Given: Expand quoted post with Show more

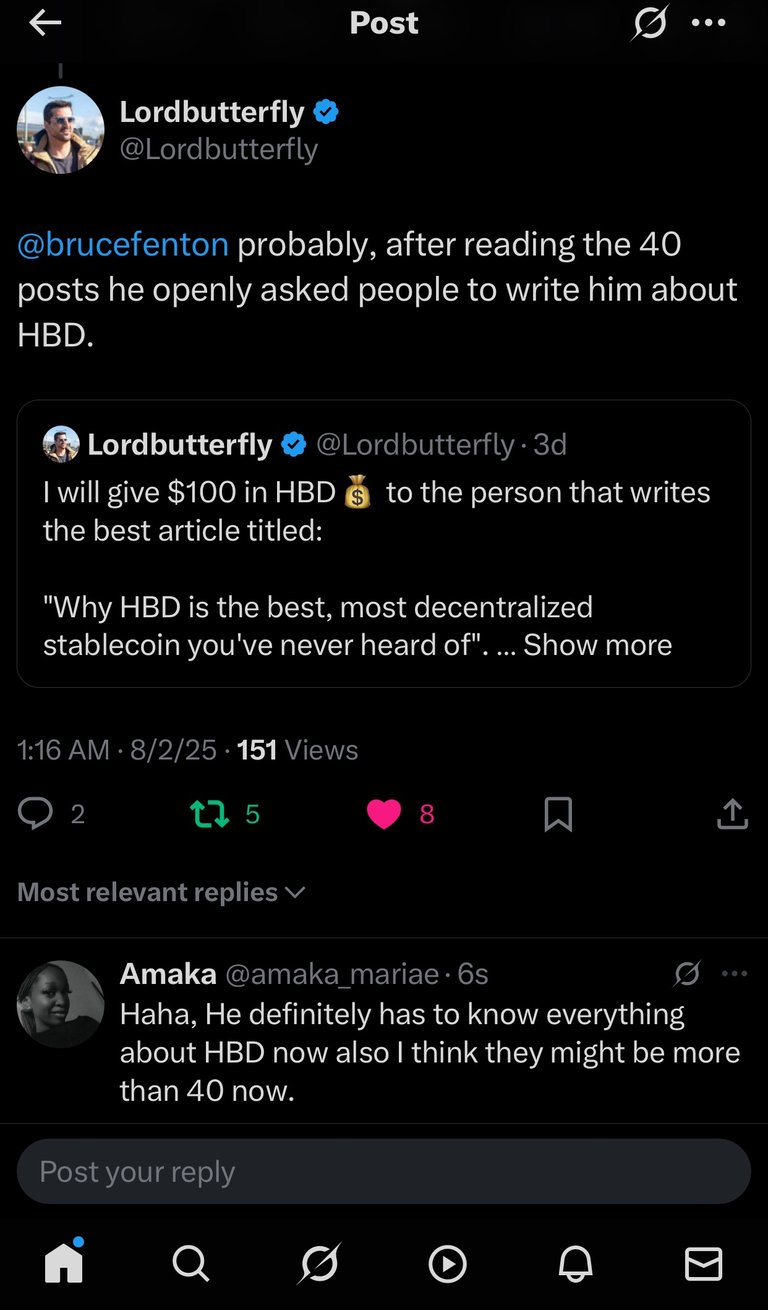Looking at the screenshot, I should pos(597,645).
